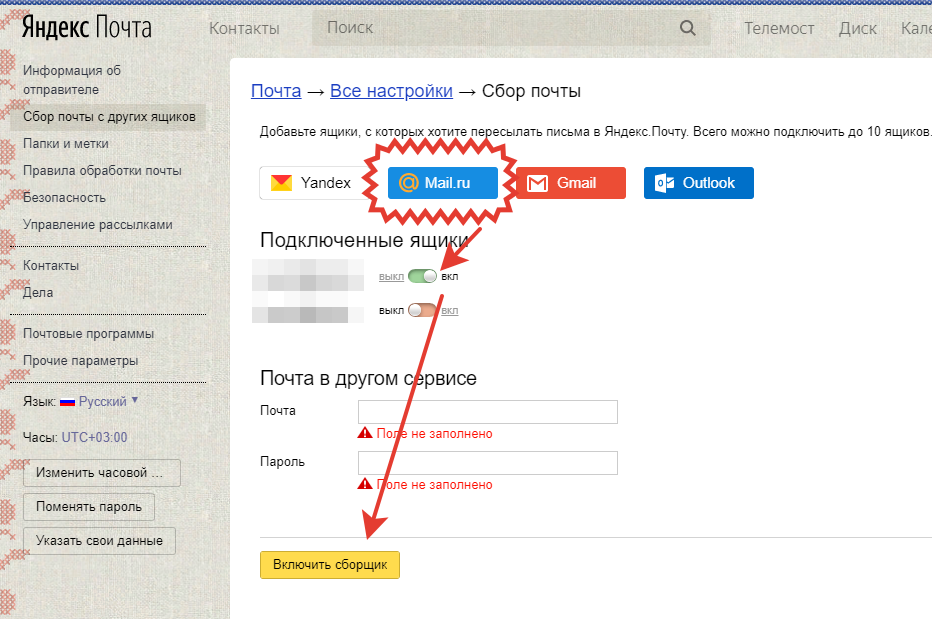Click the Включить сборщик button

[x=330, y=564]
